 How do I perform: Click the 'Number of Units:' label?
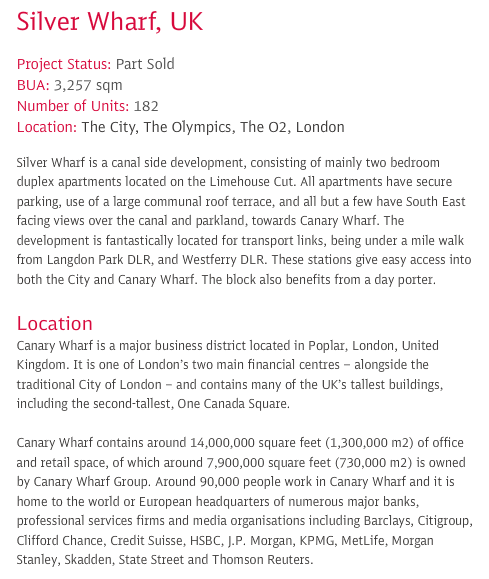[73, 106]
